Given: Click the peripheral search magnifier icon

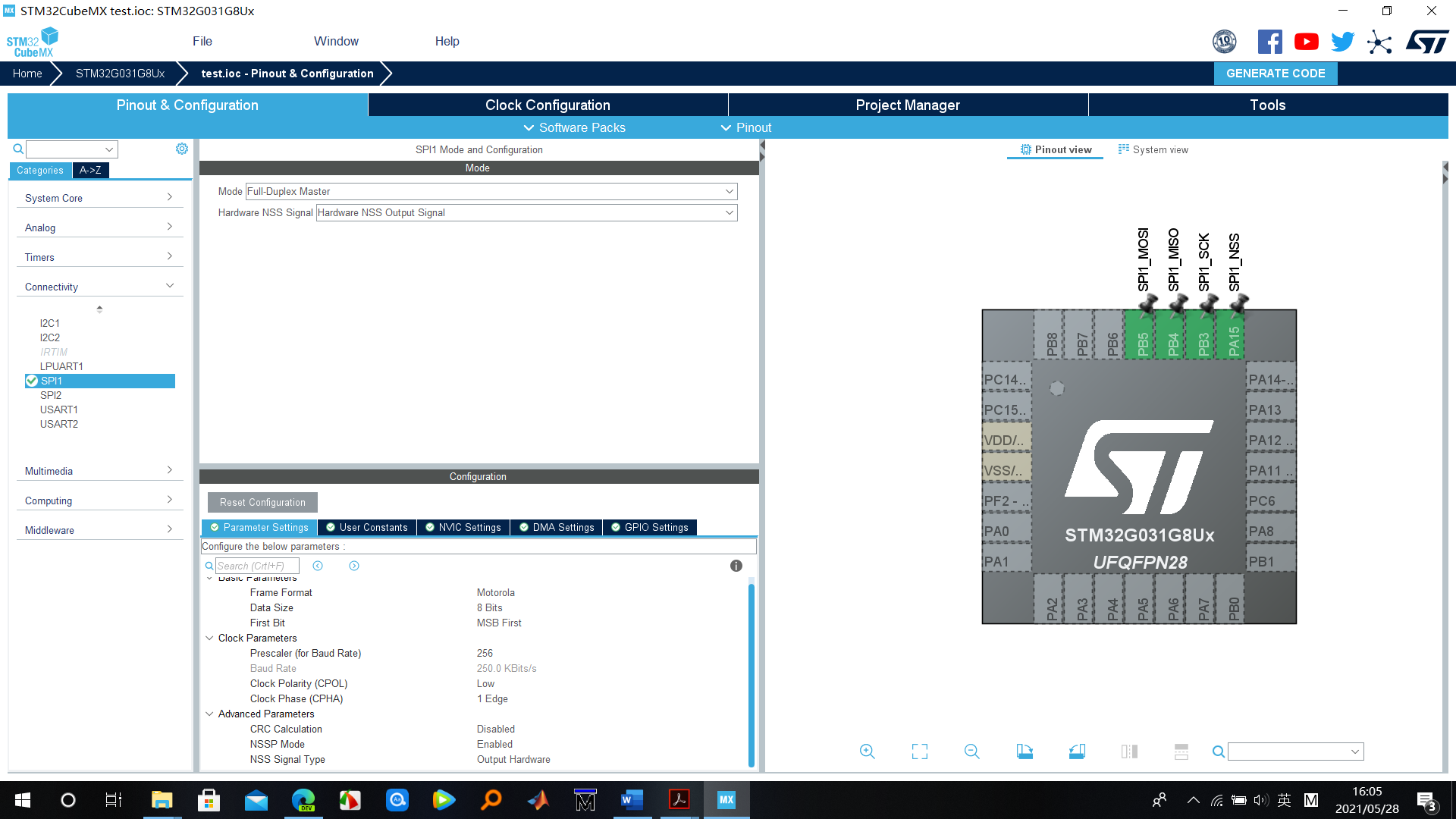Looking at the screenshot, I should pos(18,149).
